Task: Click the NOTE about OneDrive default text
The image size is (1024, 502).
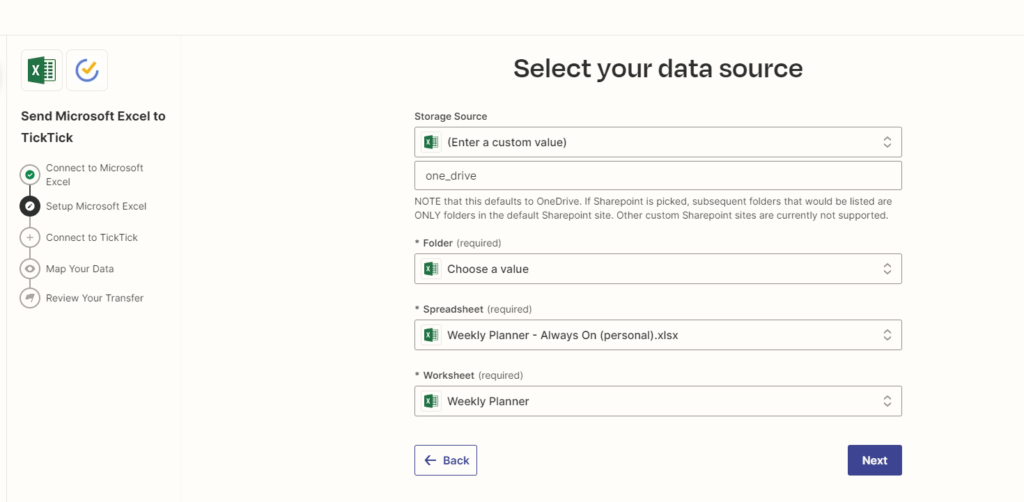Action: 653,208
